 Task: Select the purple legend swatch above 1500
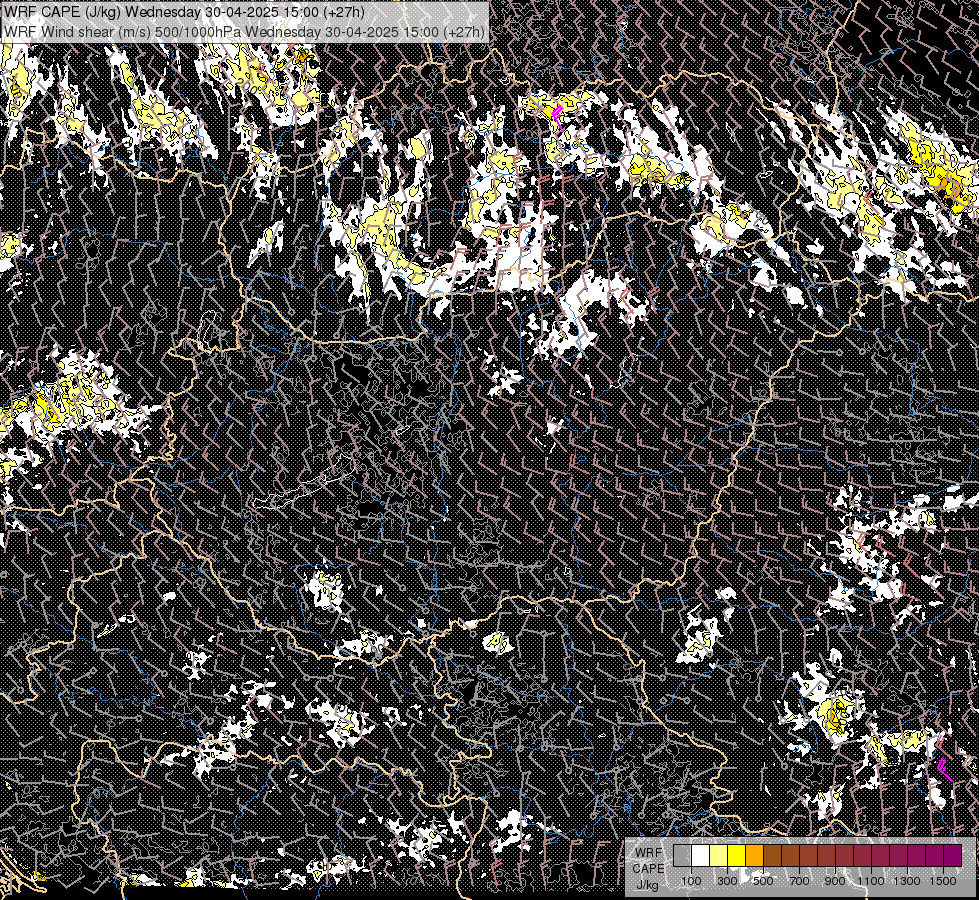point(952,855)
